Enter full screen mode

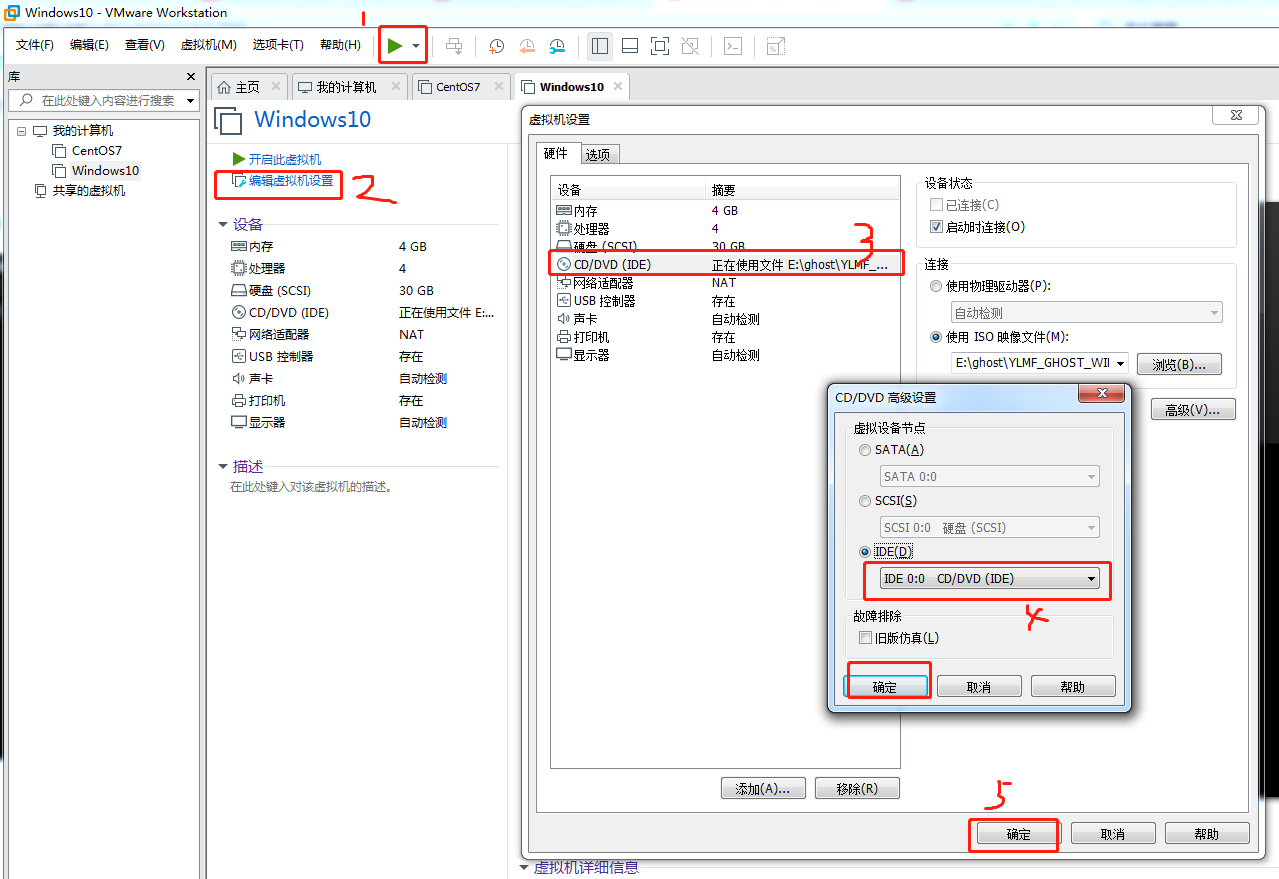pyautogui.click(x=659, y=46)
